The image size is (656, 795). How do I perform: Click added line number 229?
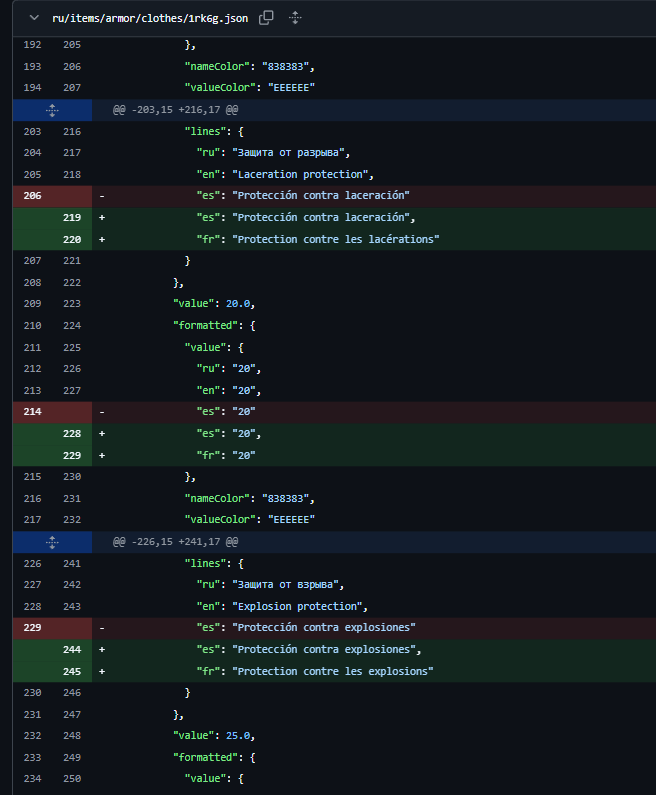click(x=72, y=455)
